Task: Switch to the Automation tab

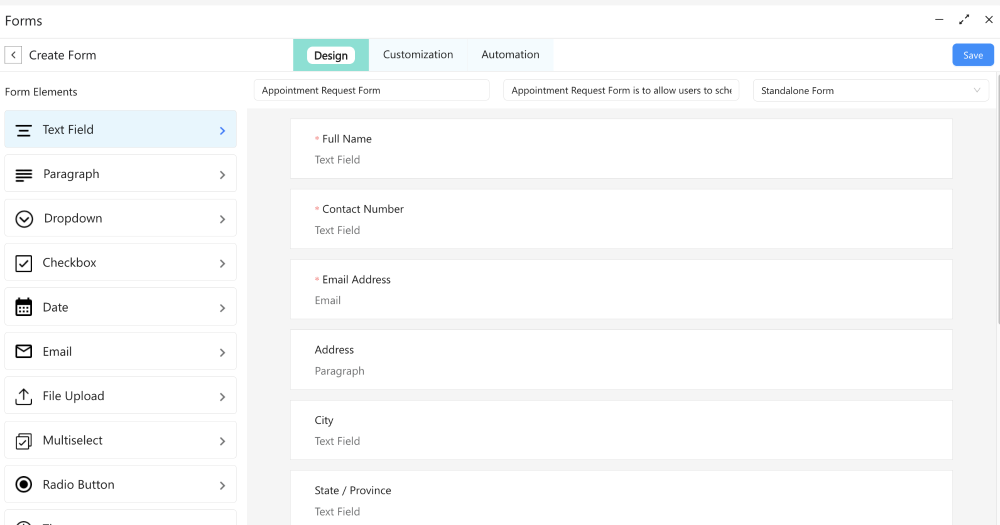Action: click(510, 55)
